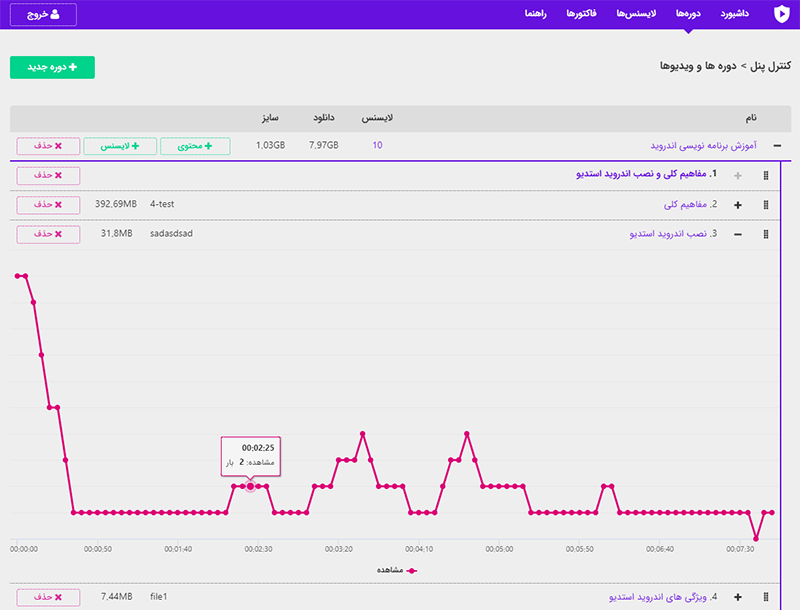This screenshot has width=800, height=610.
Task: Click the 4-test file name
Action: 162,204
